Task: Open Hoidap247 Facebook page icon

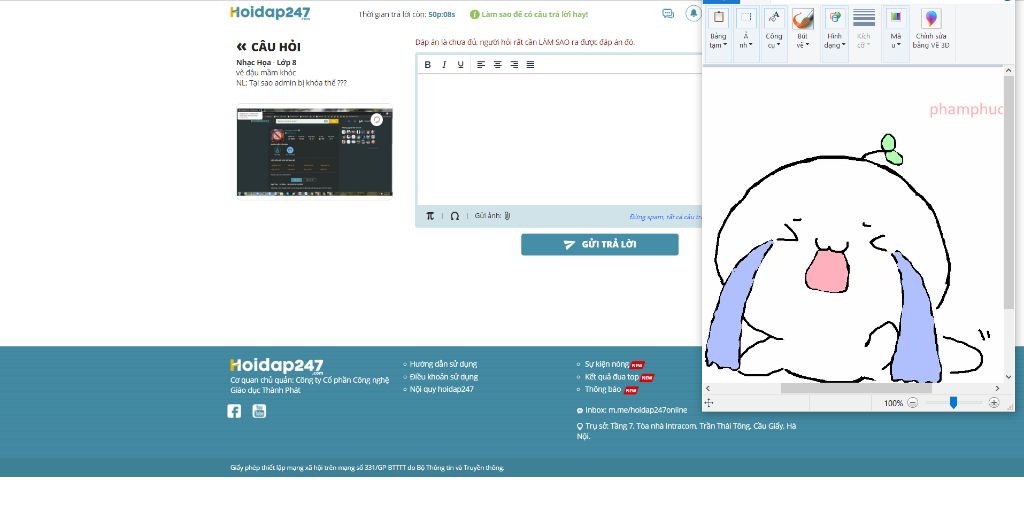Action: click(x=234, y=411)
